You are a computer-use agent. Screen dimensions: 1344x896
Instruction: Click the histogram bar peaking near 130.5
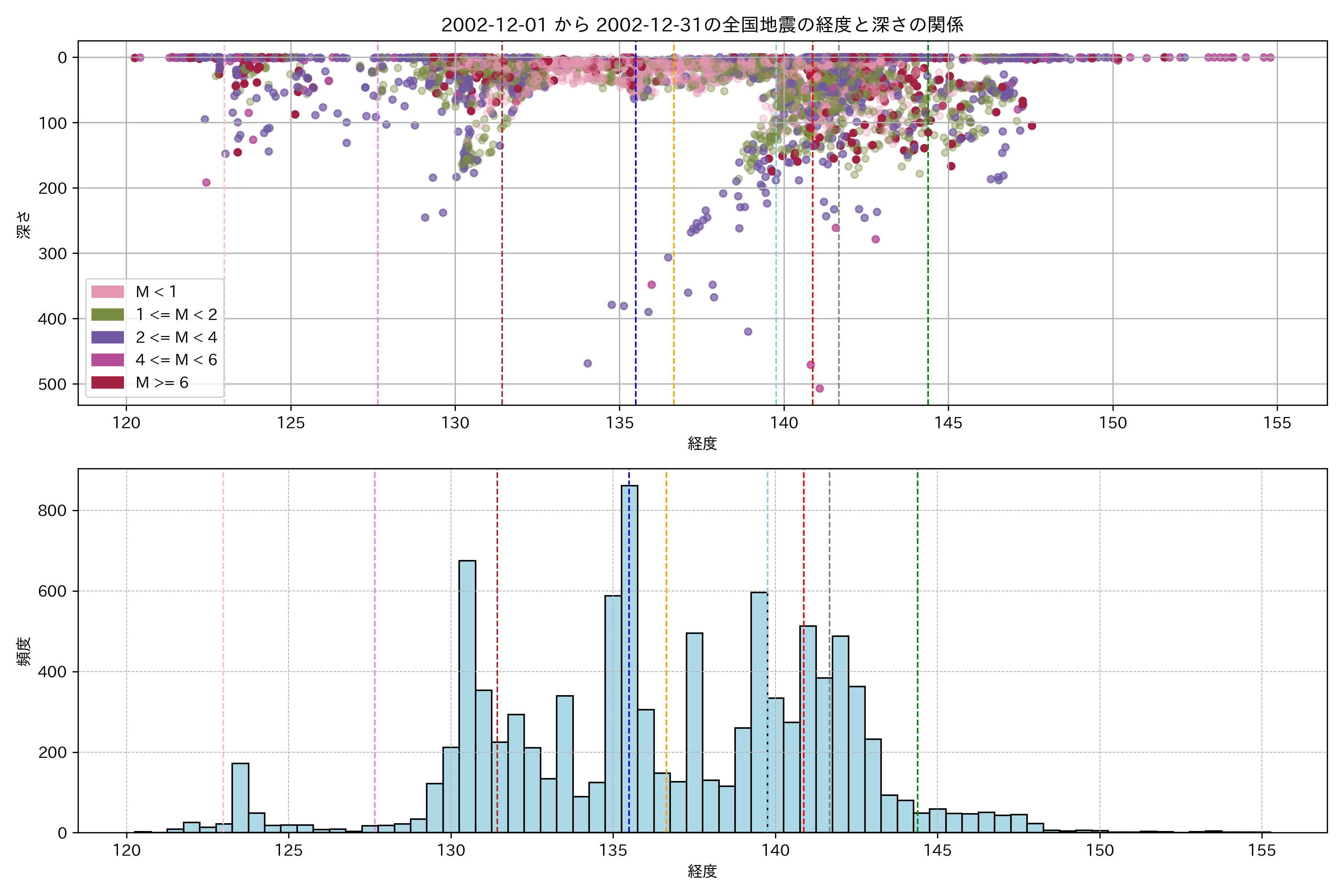pyautogui.click(x=467, y=697)
